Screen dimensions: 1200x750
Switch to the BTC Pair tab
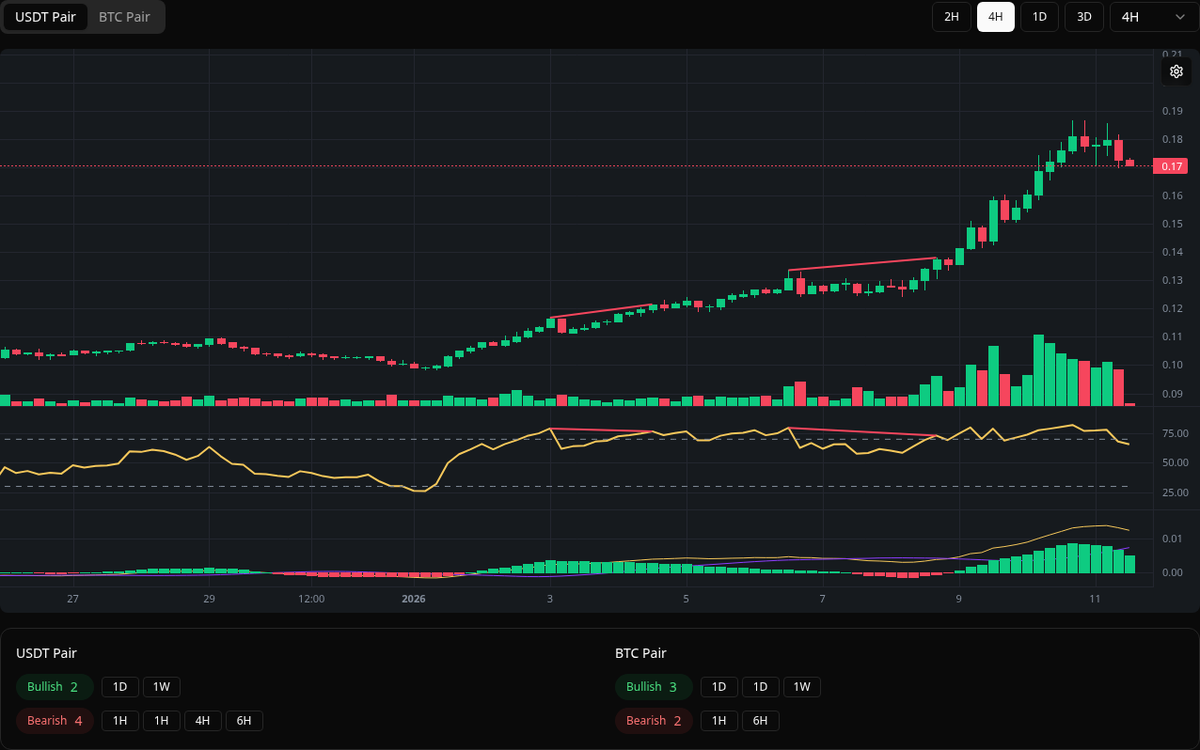(123, 17)
